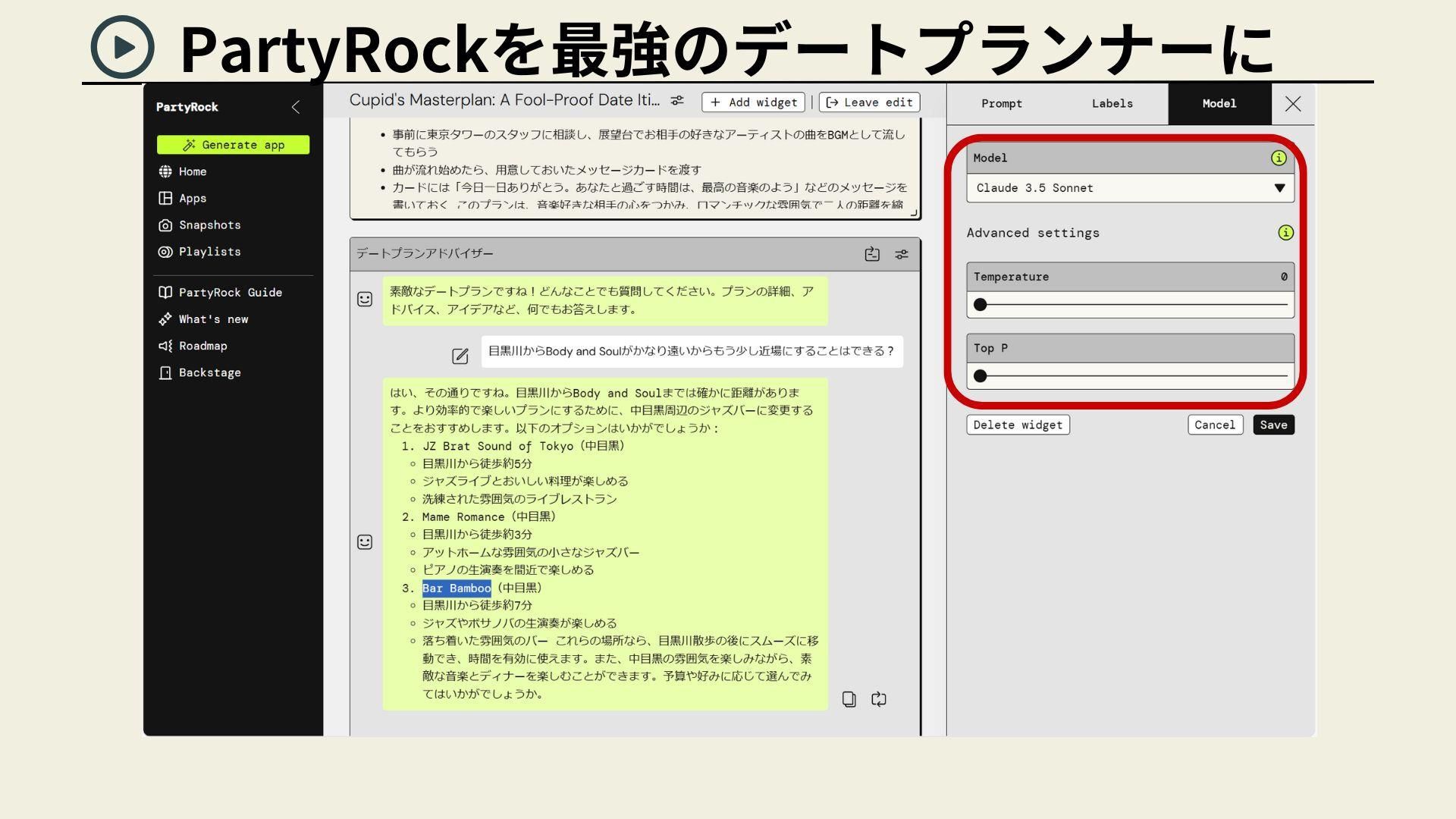This screenshot has width=1456, height=819.
Task: Regenerate the reply with the retry icon
Action: tap(879, 699)
